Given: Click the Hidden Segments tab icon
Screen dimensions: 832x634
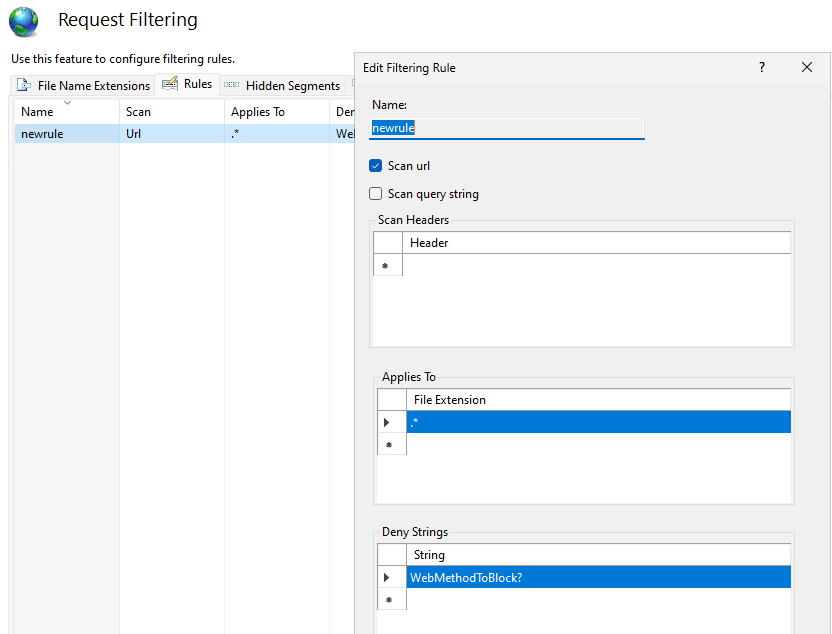Looking at the screenshot, I should [x=233, y=85].
